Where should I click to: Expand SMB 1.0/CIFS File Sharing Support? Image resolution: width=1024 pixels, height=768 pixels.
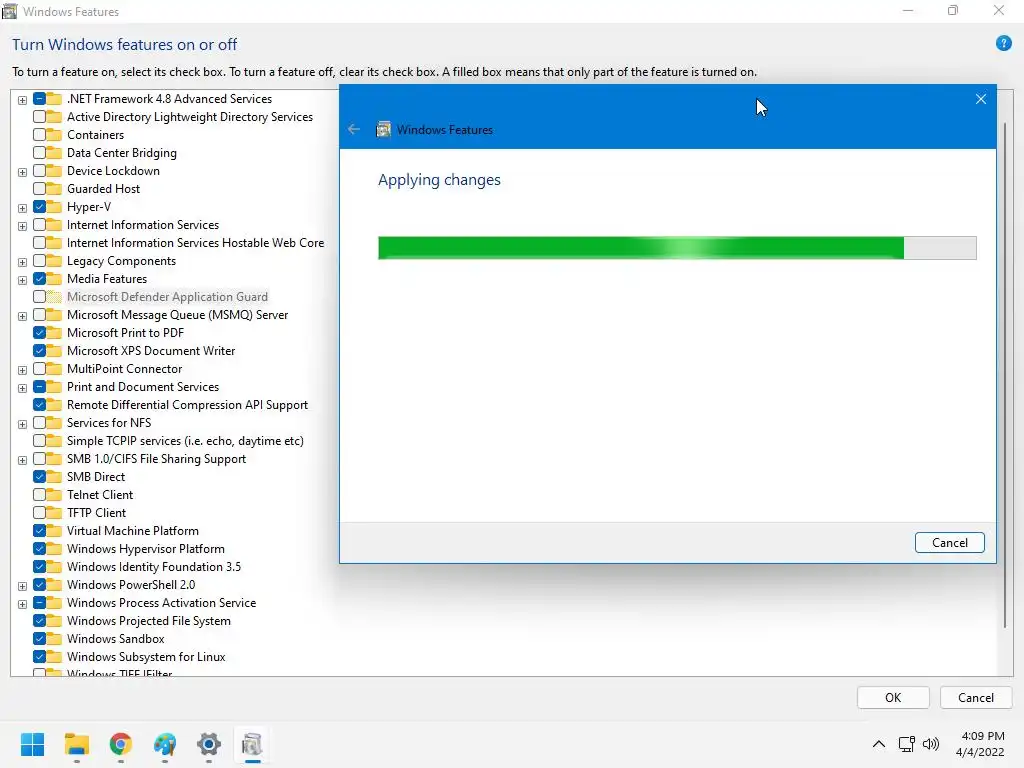coord(22,460)
